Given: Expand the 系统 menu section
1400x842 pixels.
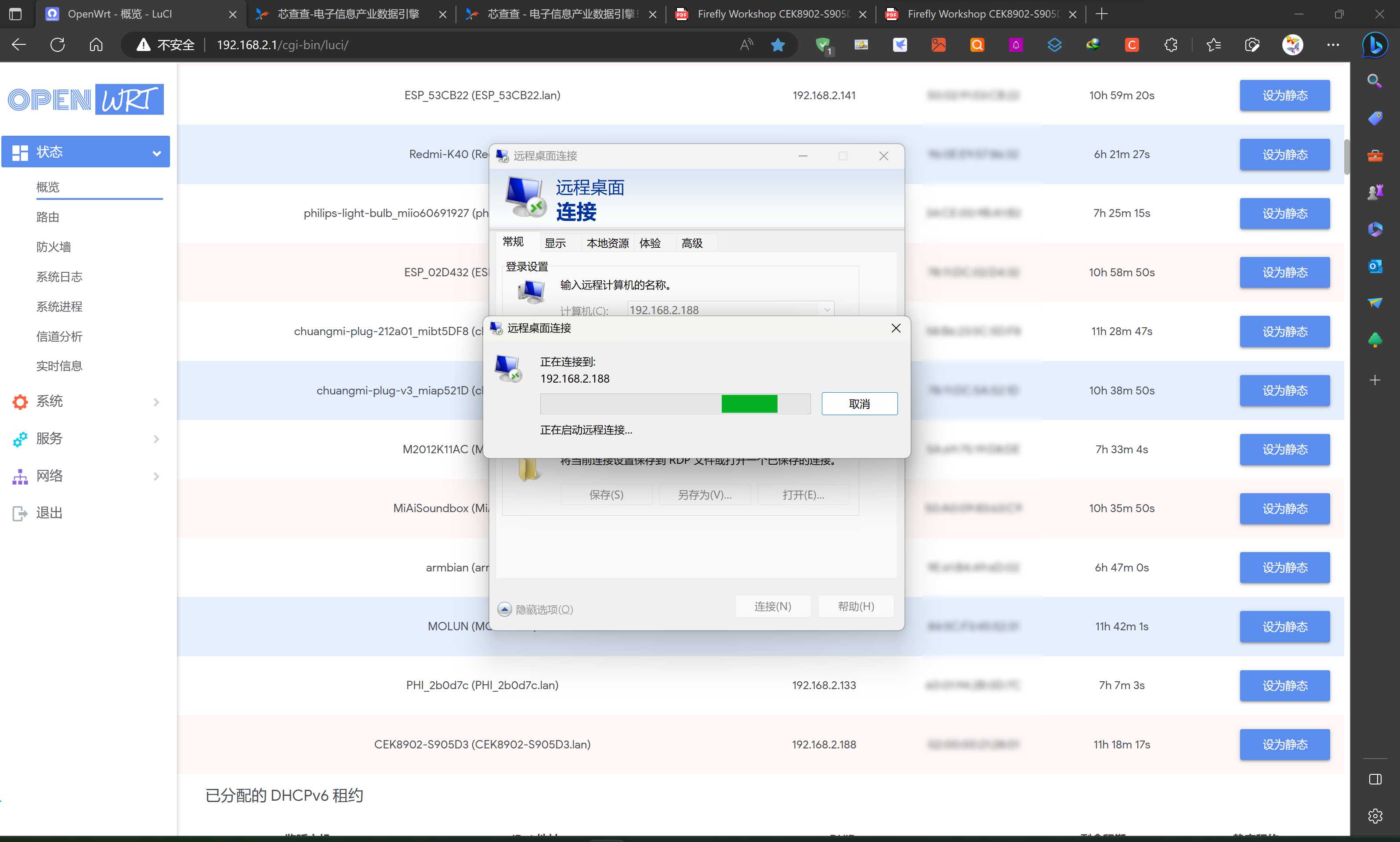Looking at the screenshot, I should (x=85, y=401).
